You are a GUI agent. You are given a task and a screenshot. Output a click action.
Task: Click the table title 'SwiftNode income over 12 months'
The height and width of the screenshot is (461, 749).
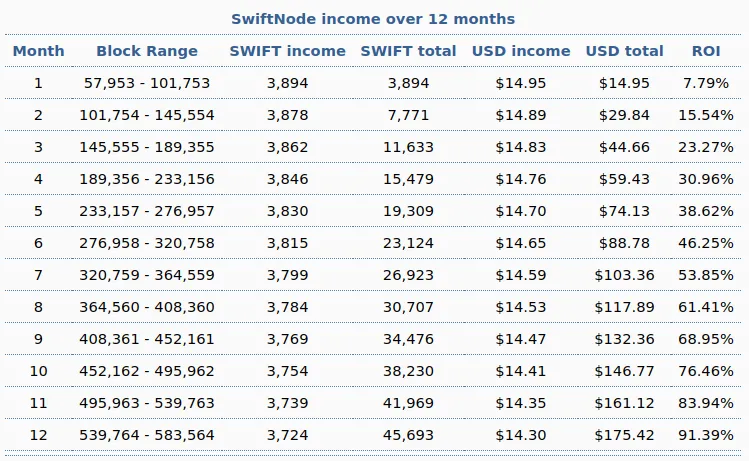[373, 19]
